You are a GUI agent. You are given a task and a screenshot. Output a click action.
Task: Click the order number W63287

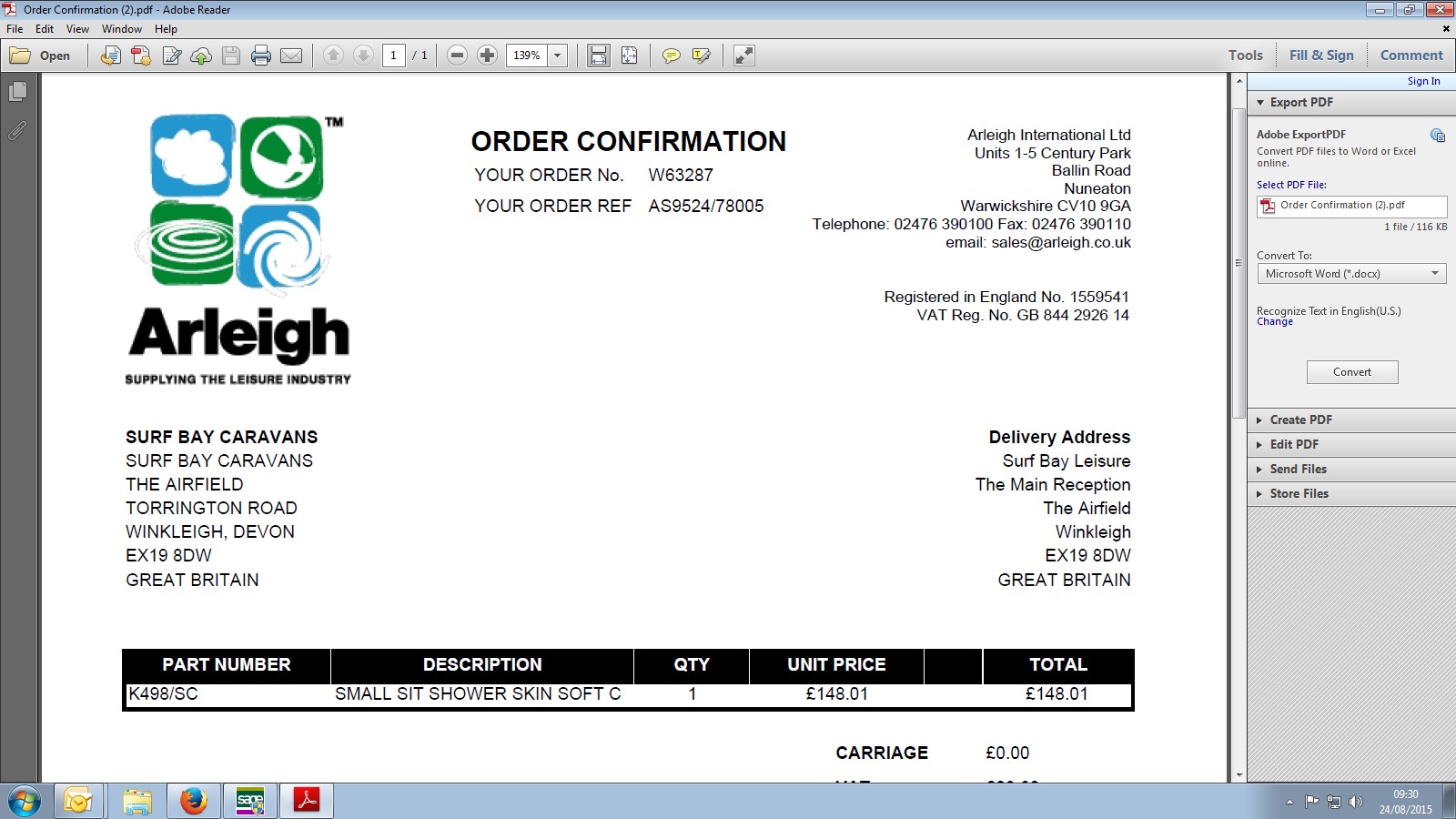click(681, 176)
